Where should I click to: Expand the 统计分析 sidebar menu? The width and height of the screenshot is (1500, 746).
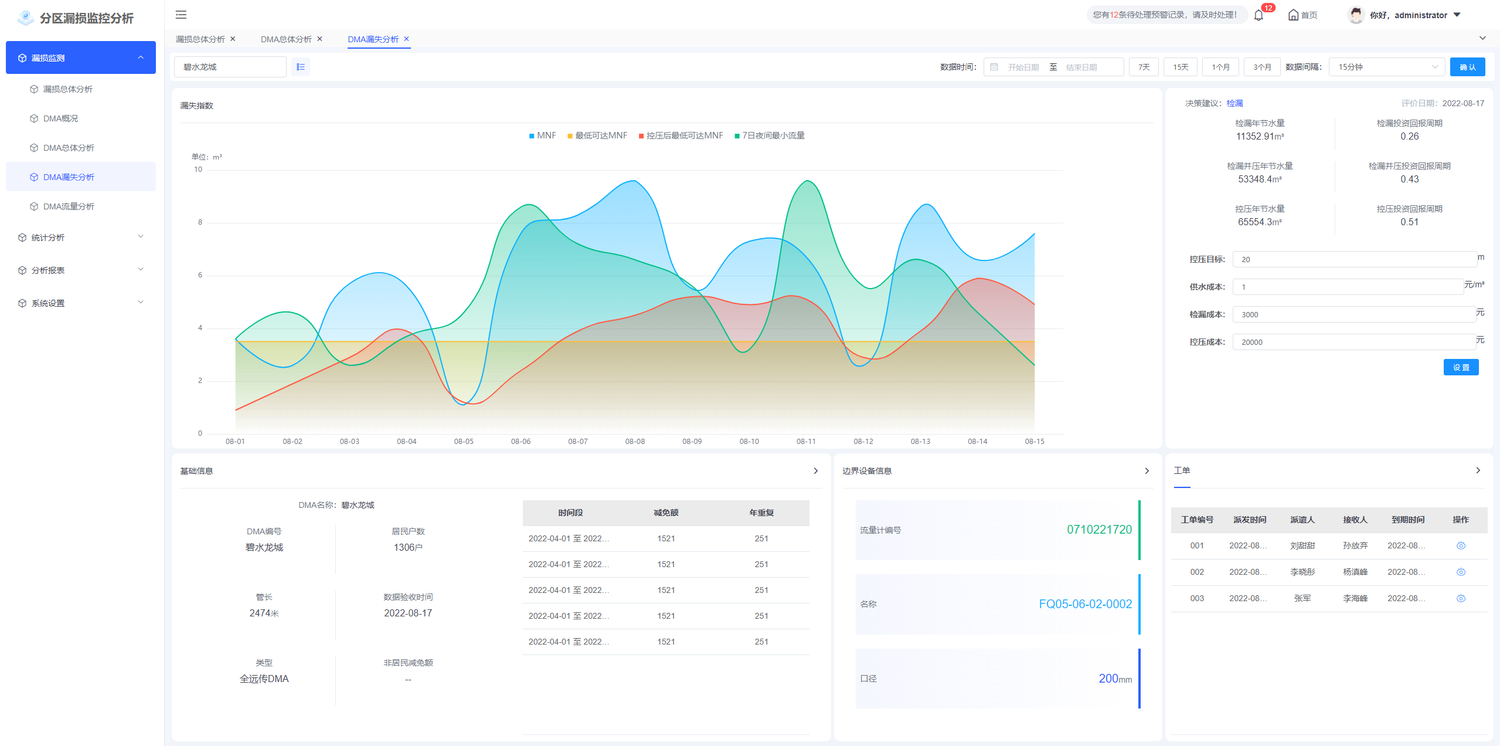point(80,237)
